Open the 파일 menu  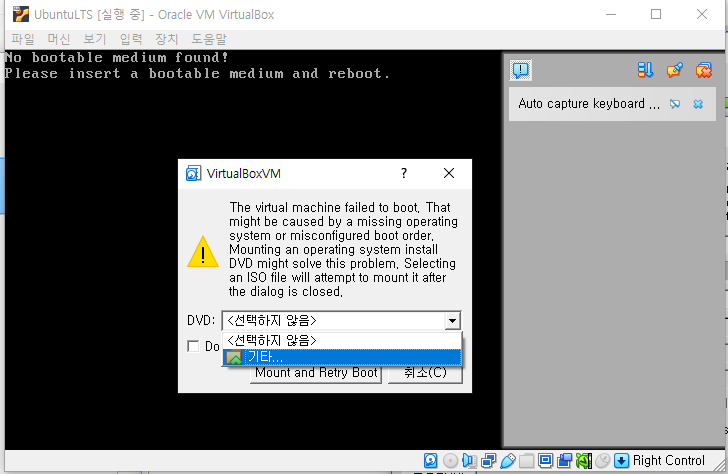(x=23, y=39)
